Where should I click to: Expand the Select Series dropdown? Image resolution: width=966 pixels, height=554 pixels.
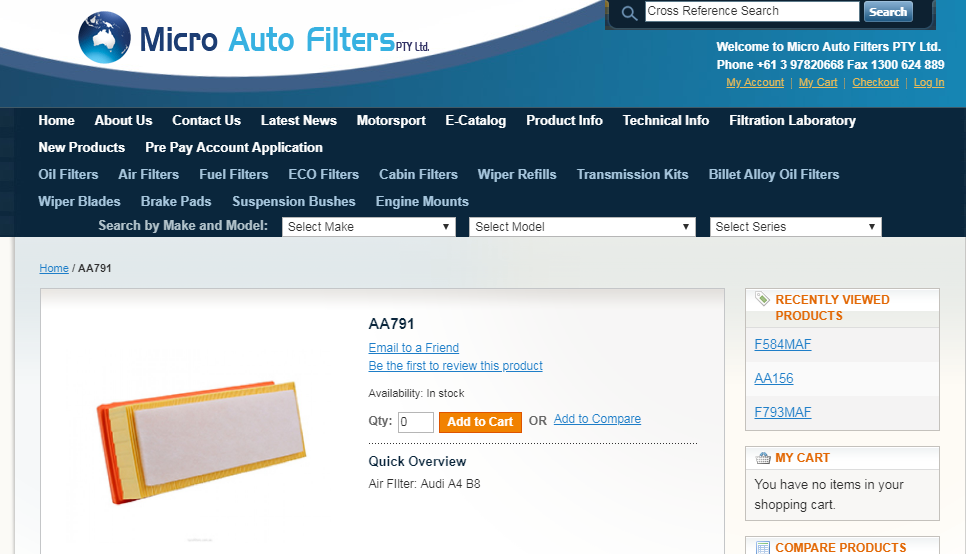795,227
